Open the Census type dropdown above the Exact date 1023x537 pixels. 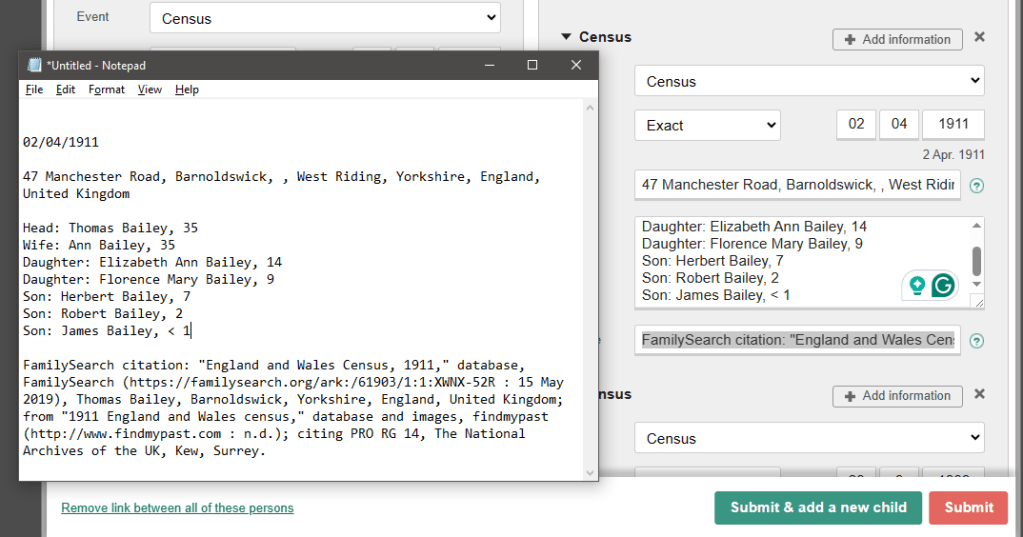[x=808, y=81]
